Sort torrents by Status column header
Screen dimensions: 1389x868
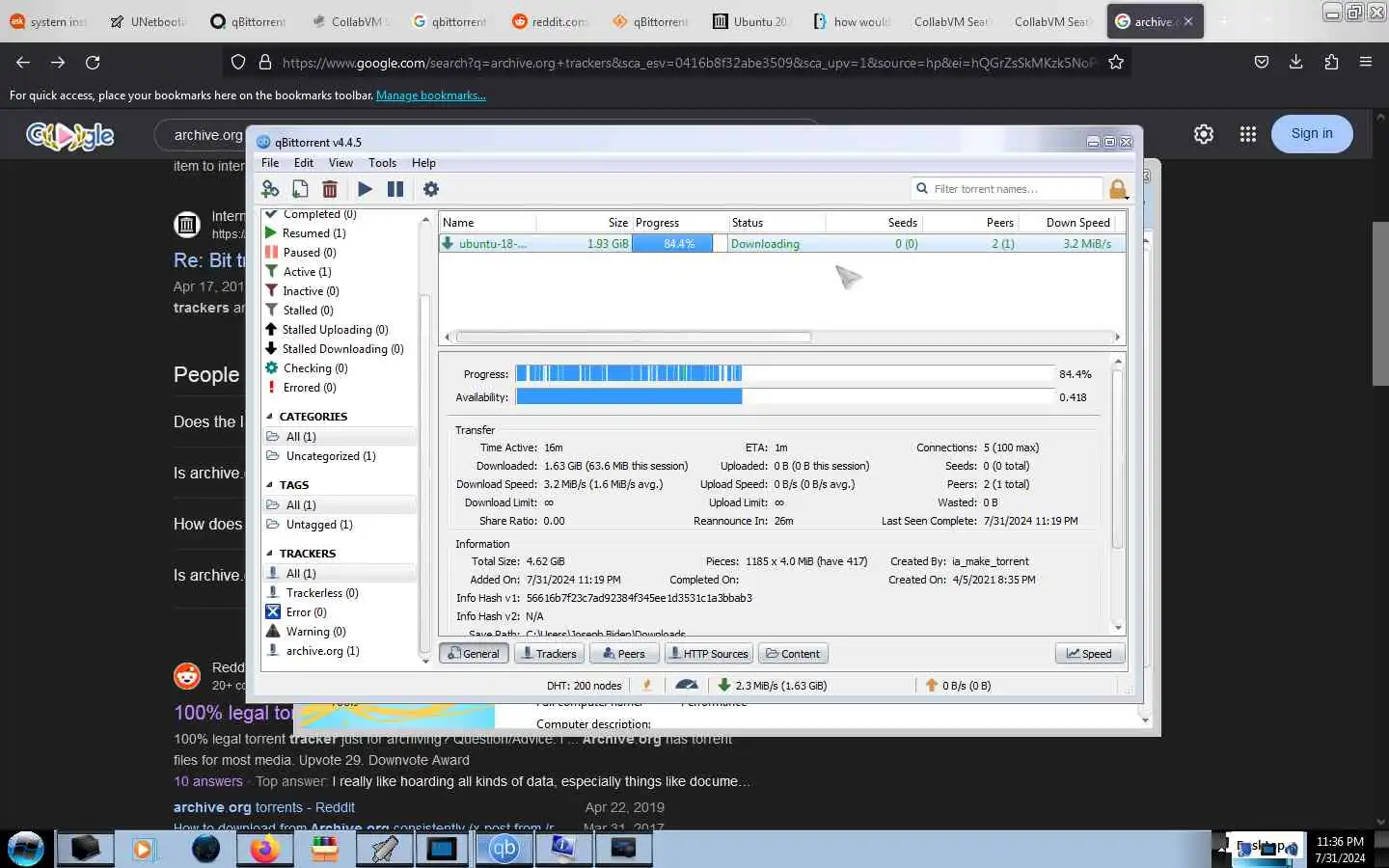click(x=776, y=223)
